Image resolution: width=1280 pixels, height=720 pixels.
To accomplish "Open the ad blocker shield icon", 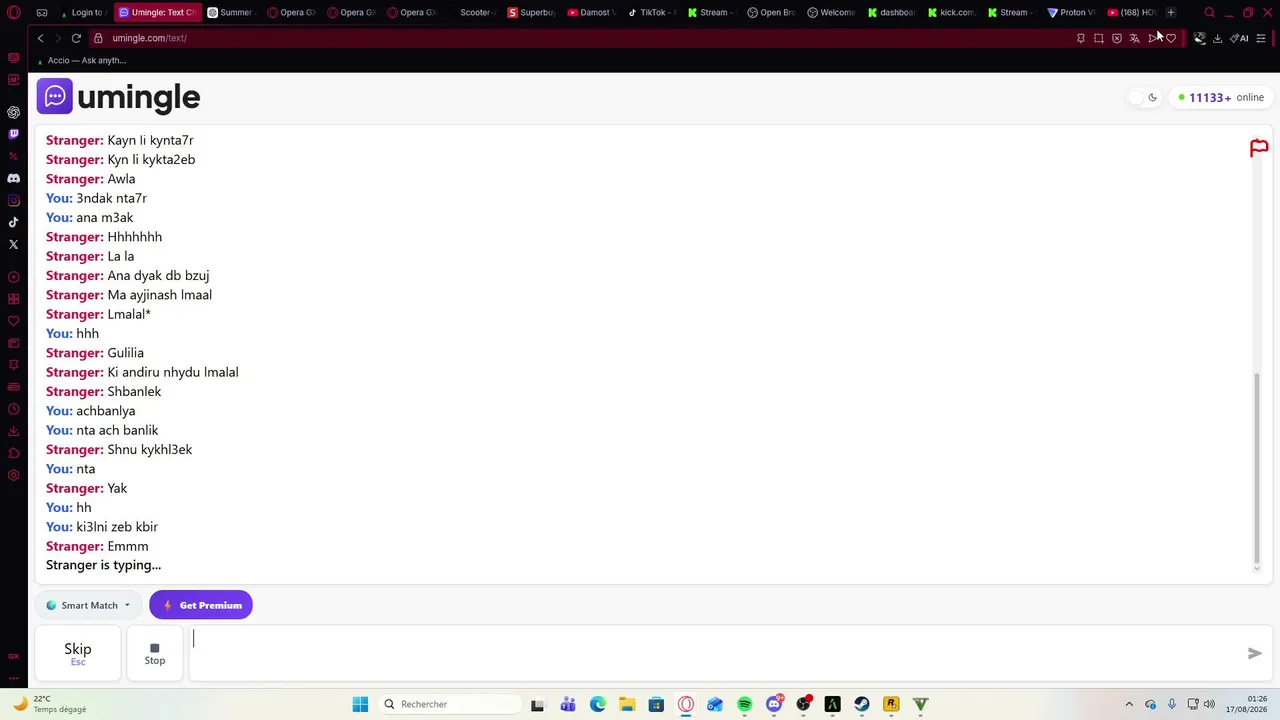I will [1117, 38].
